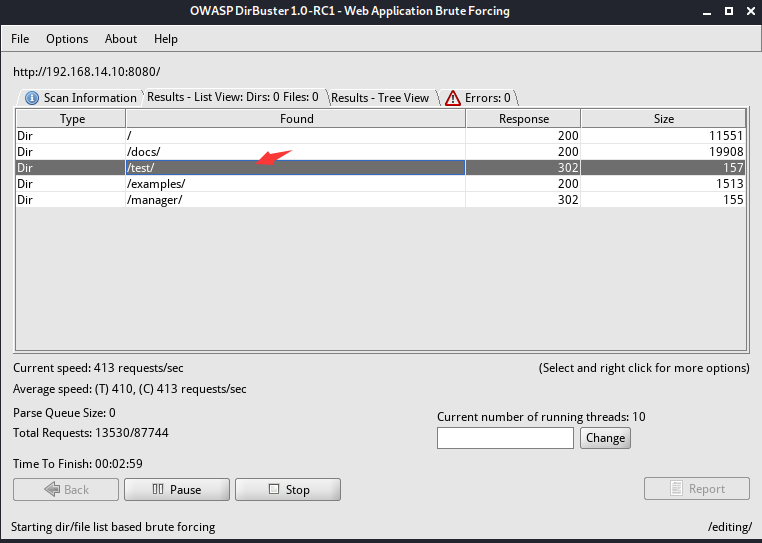Click the Average speed status text

(x=130, y=389)
